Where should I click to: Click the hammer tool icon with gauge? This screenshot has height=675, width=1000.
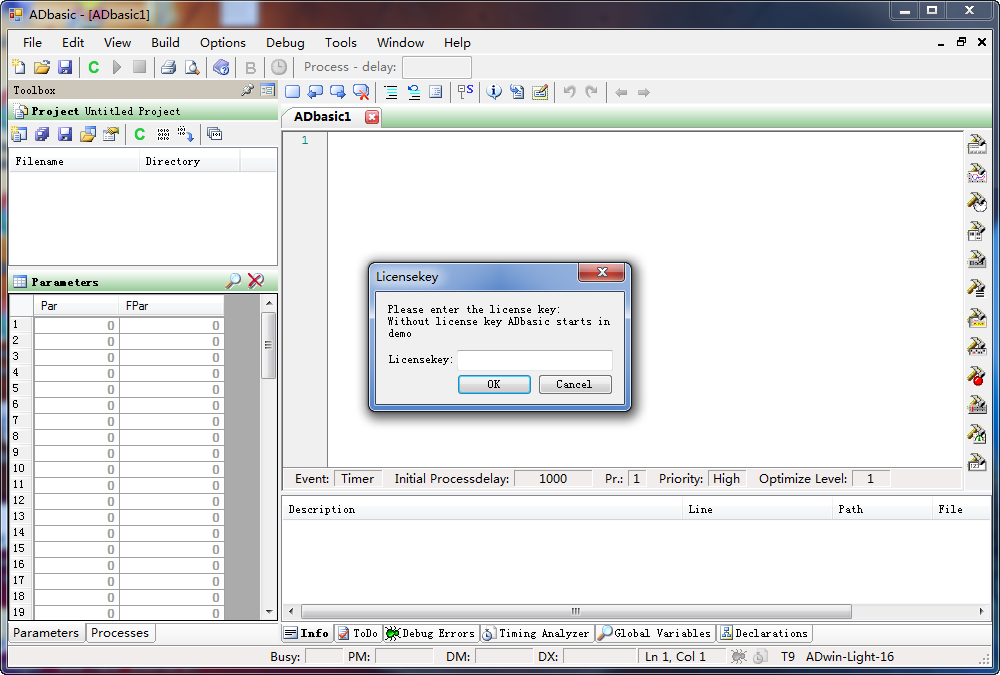pos(976,434)
